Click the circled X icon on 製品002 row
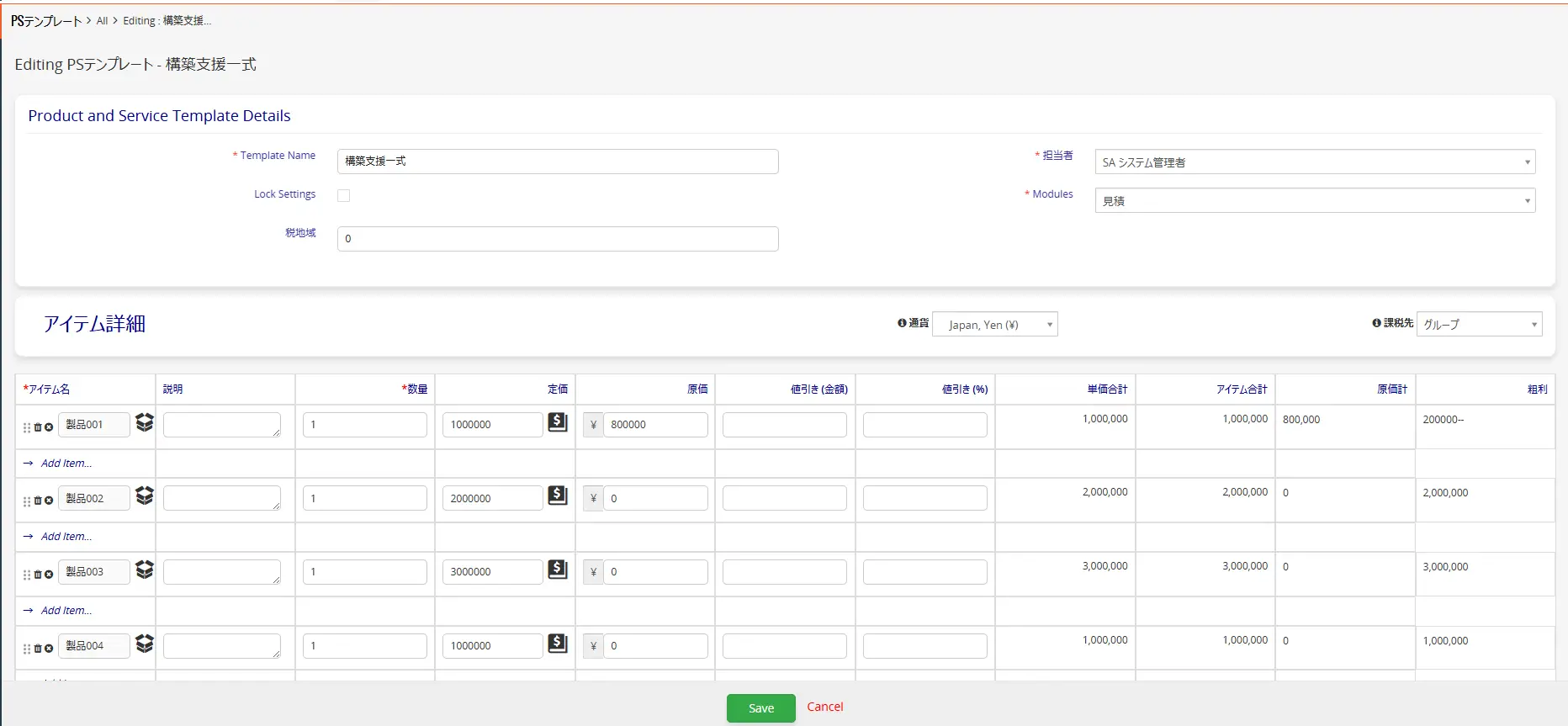This screenshot has width=1568, height=726. (x=49, y=501)
